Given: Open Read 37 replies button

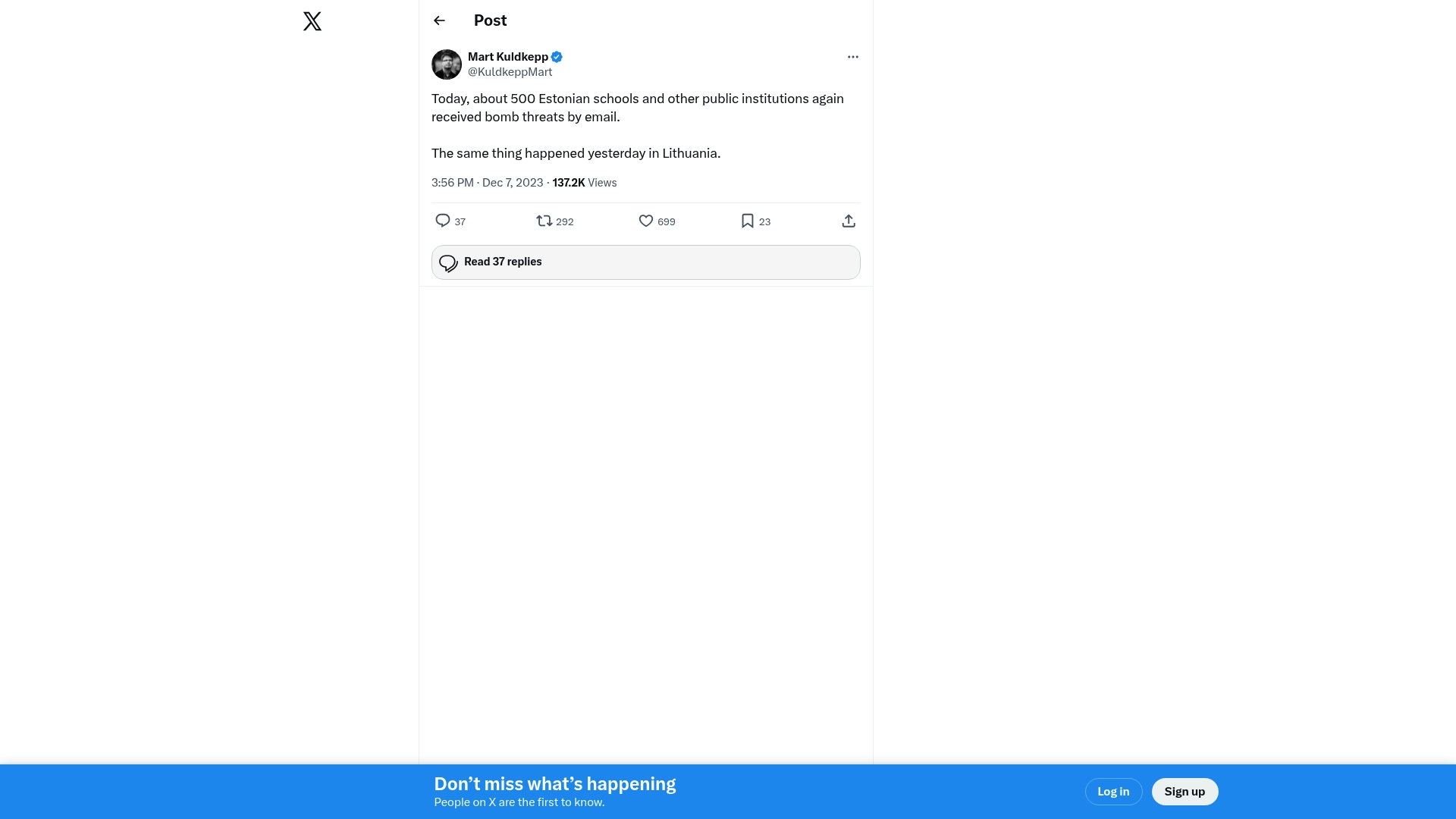Looking at the screenshot, I should click(x=645, y=262).
